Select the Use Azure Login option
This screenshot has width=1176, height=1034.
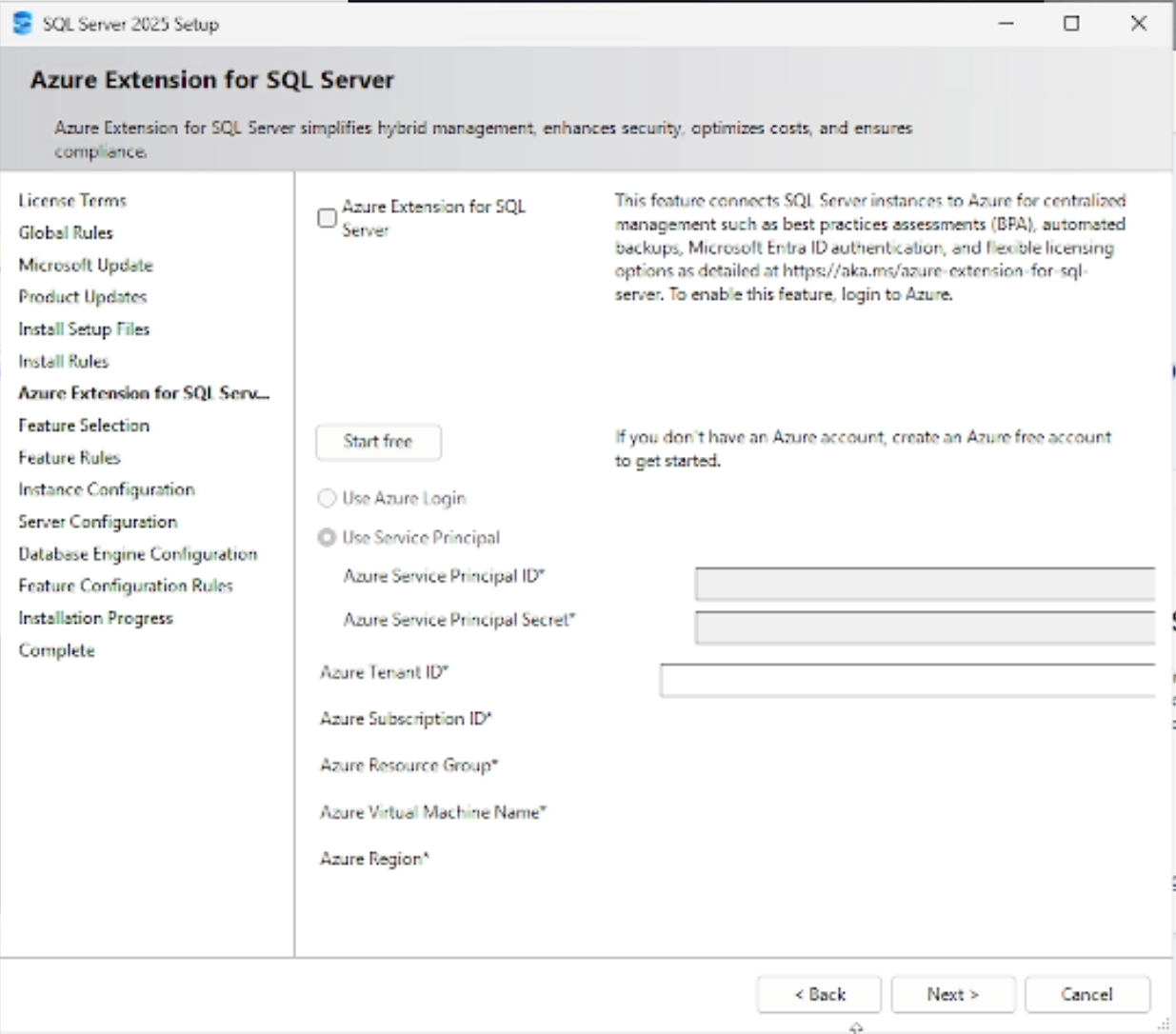click(327, 497)
